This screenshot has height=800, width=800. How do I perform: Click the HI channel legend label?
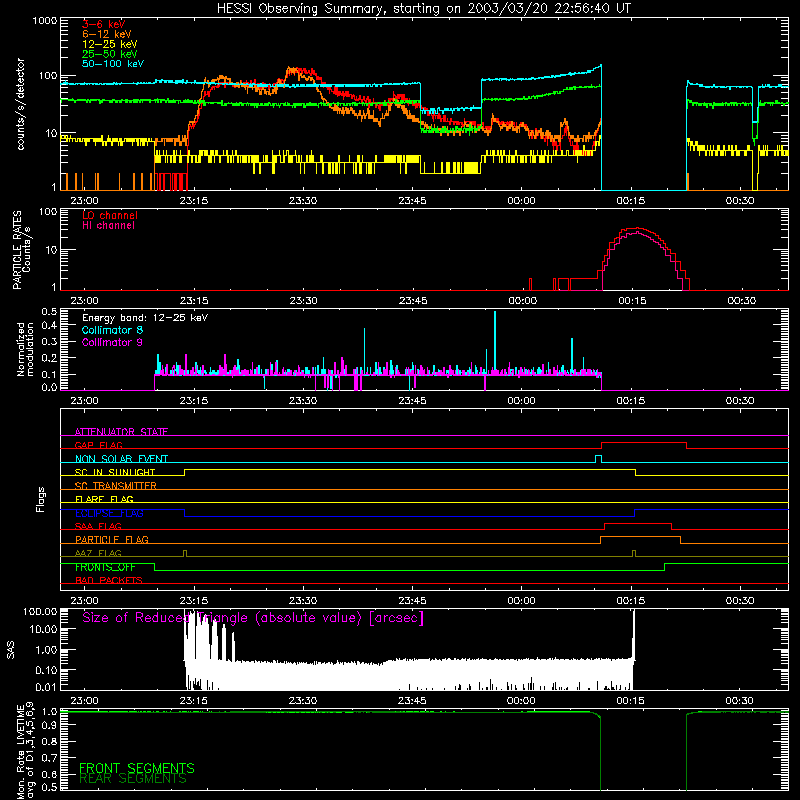coord(108,226)
